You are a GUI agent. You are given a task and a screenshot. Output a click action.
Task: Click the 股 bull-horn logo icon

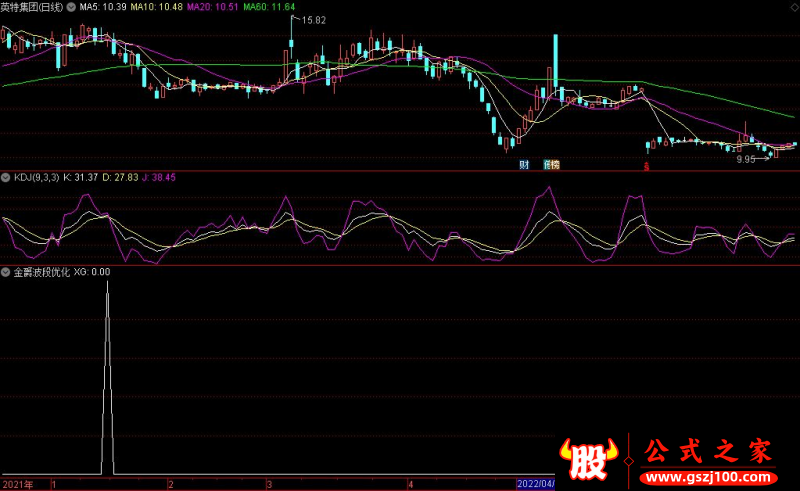(x=589, y=458)
